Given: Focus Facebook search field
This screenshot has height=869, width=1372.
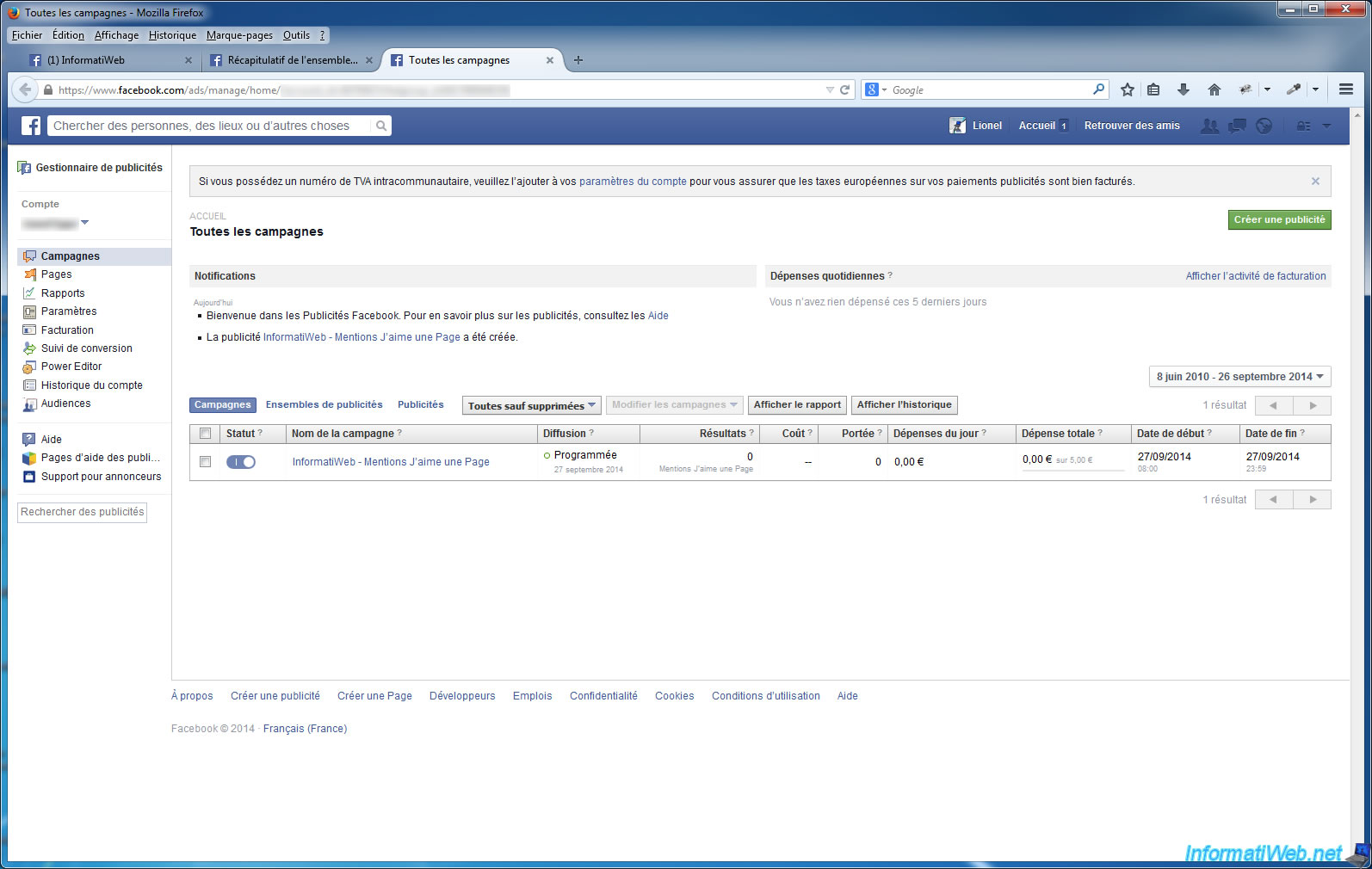Looking at the screenshot, I should [x=210, y=126].
